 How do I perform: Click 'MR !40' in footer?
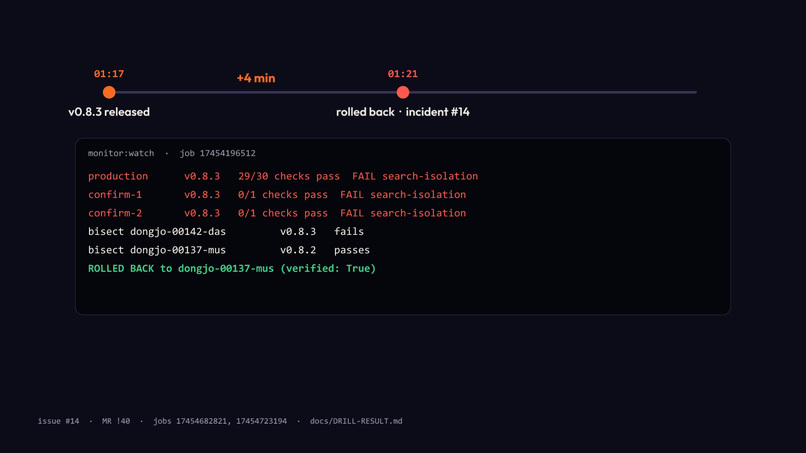pyautogui.click(x=116, y=421)
